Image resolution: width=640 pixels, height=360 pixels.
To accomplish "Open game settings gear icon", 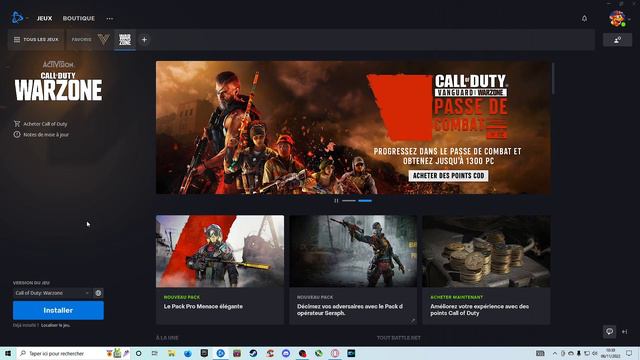I will (98, 293).
